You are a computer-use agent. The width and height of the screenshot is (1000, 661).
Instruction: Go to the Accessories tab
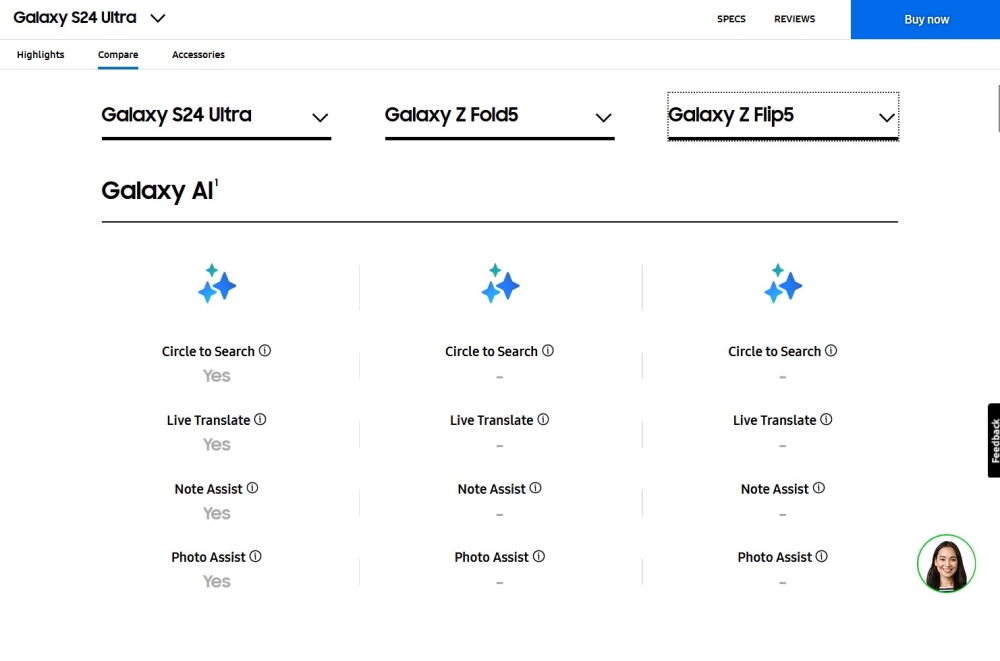point(198,55)
